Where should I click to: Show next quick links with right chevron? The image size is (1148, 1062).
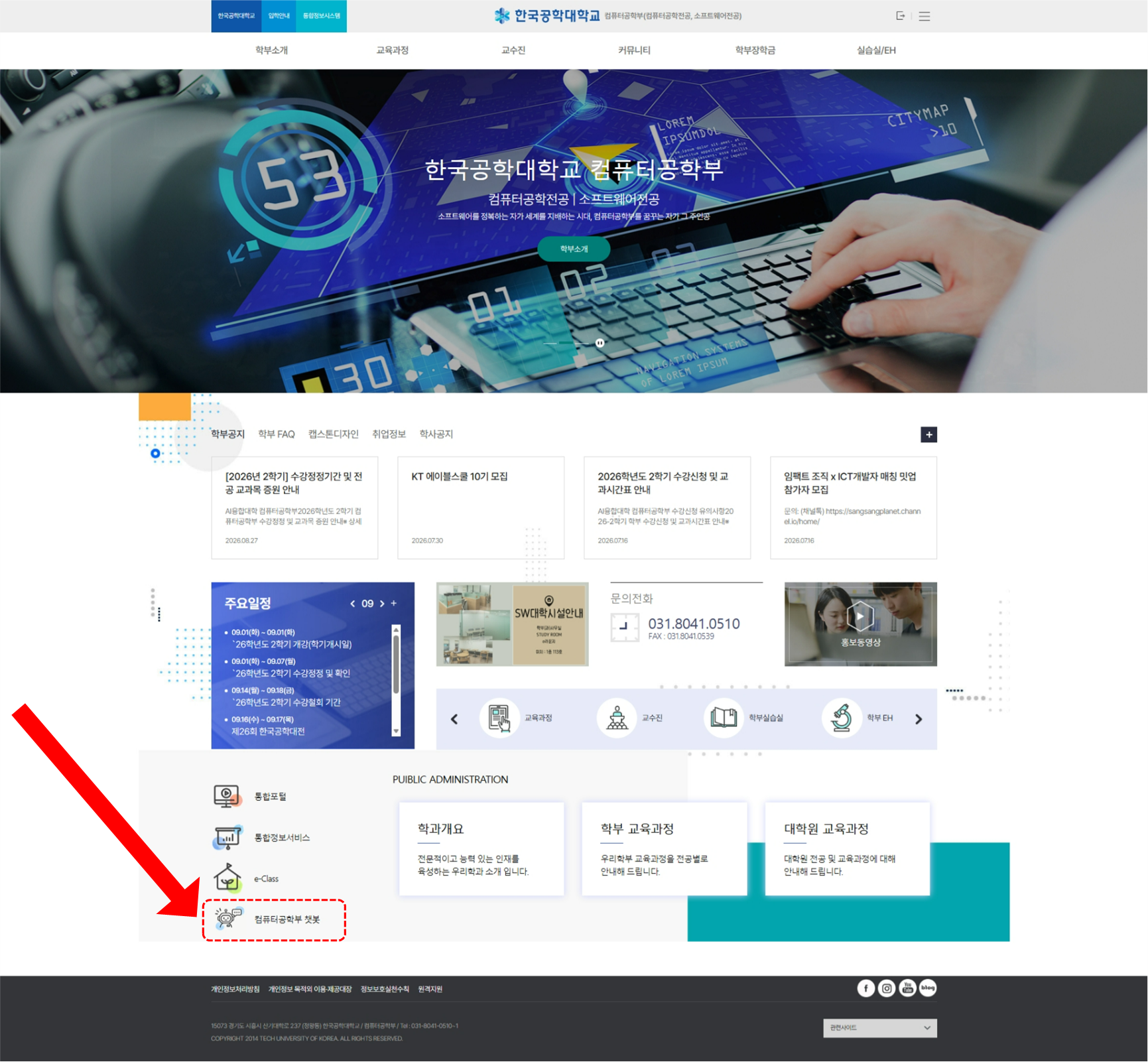point(919,719)
